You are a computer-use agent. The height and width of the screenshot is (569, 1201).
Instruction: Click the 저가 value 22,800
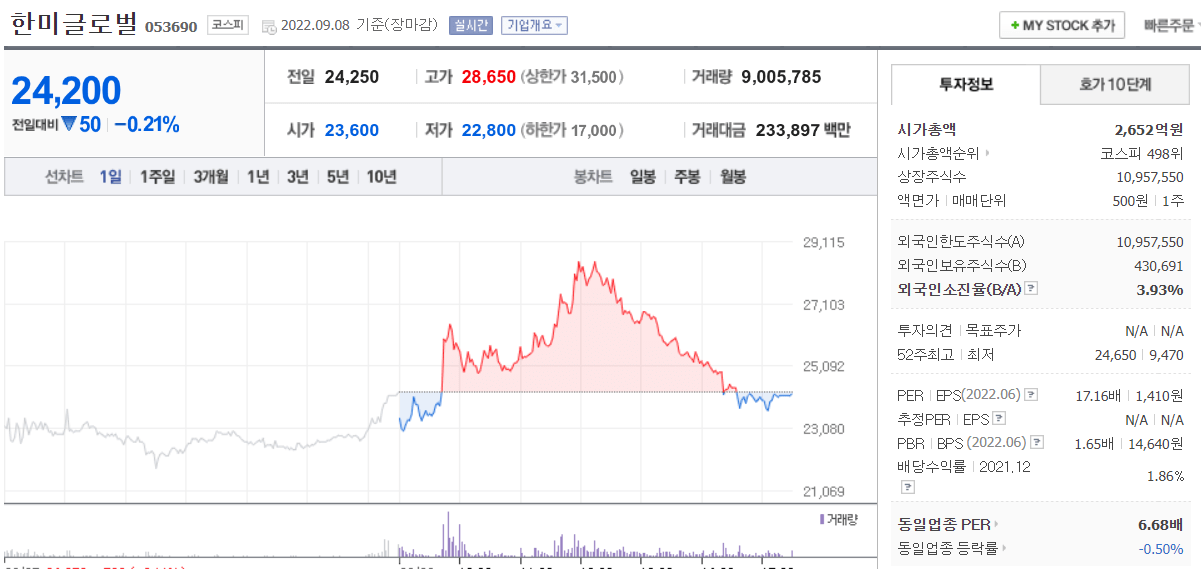point(488,130)
